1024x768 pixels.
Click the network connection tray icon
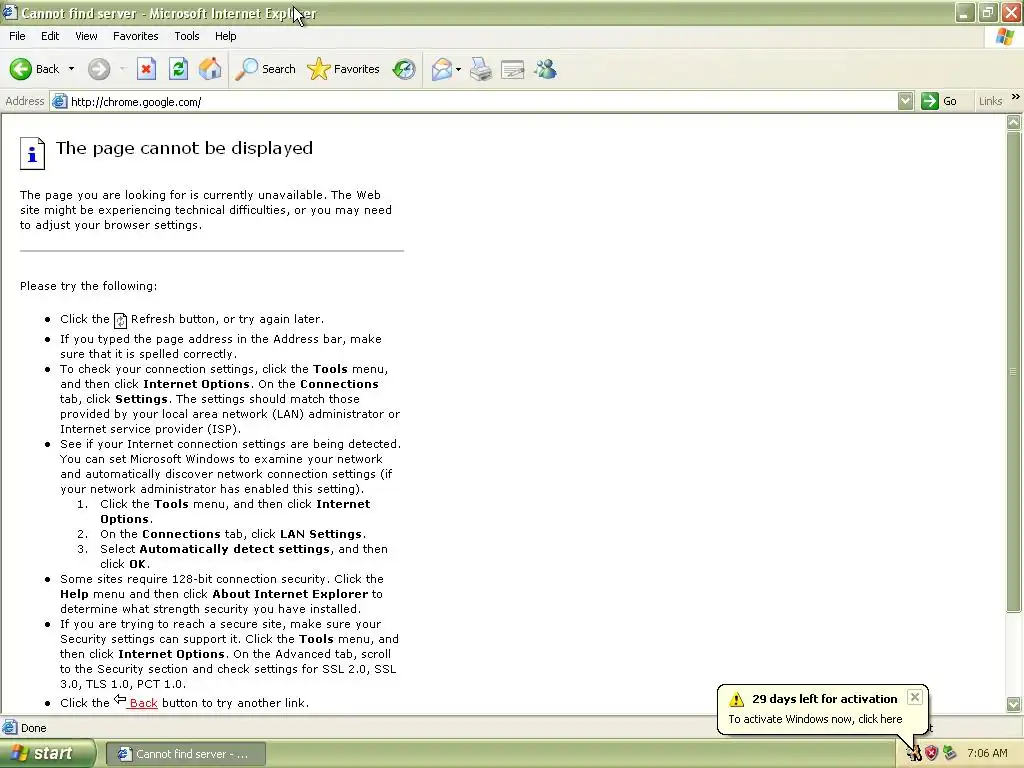950,754
